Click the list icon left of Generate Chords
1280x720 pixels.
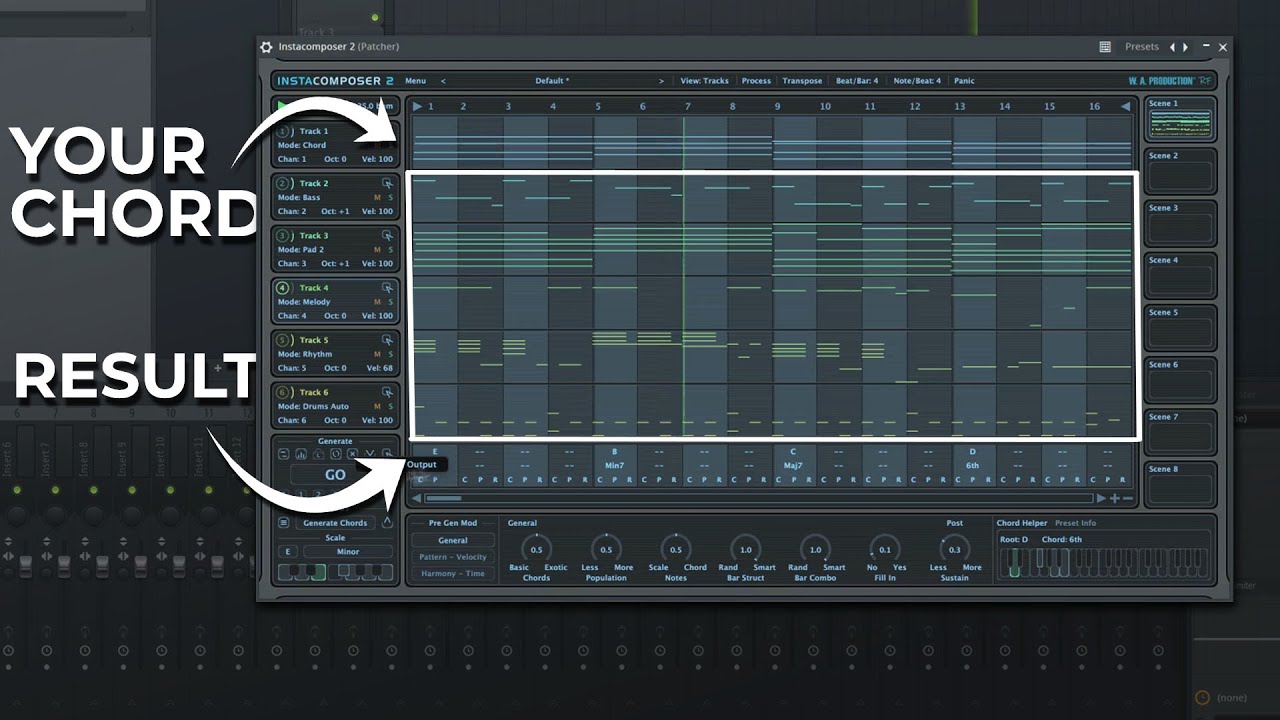pyautogui.click(x=284, y=523)
